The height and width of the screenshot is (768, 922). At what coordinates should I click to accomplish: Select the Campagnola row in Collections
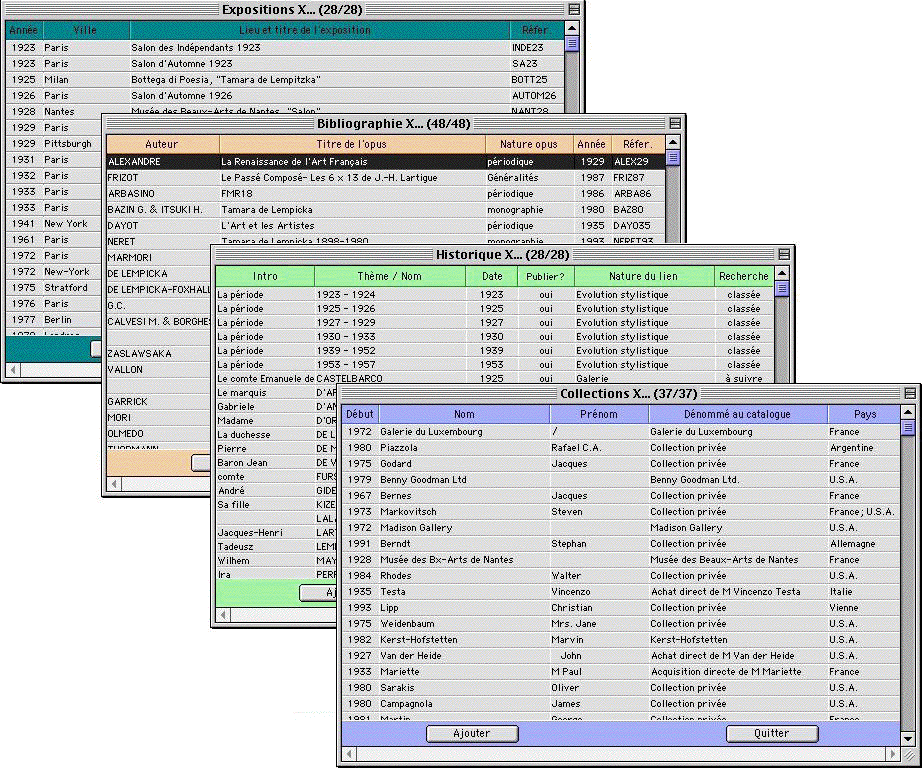(621, 704)
